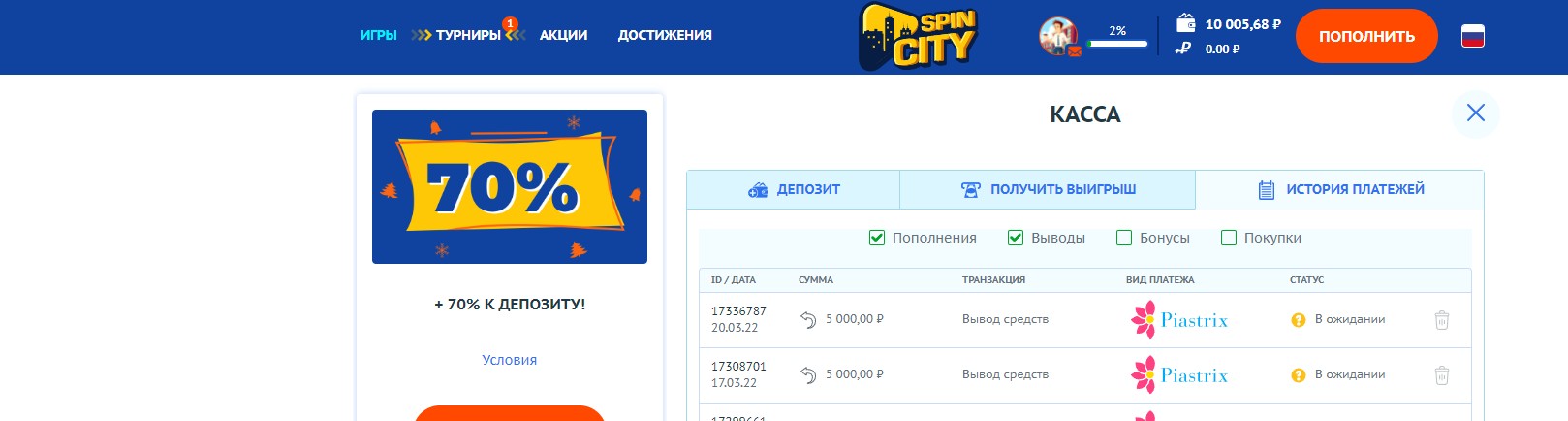
Task: Delete withdrawal 17308701 with trash icon
Action: (x=1441, y=375)
